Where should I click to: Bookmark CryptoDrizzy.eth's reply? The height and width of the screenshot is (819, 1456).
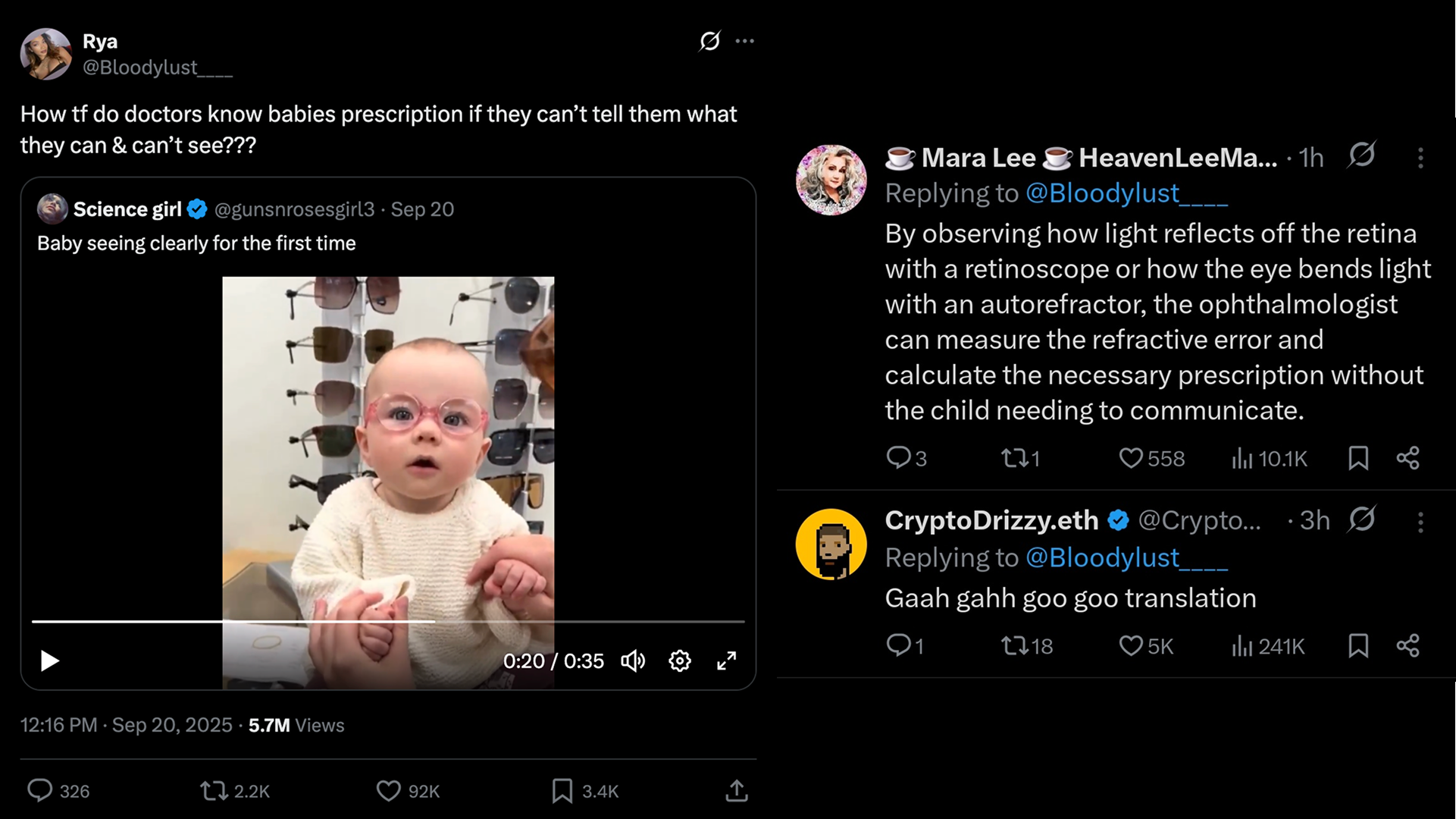[x=1358, y=646]
